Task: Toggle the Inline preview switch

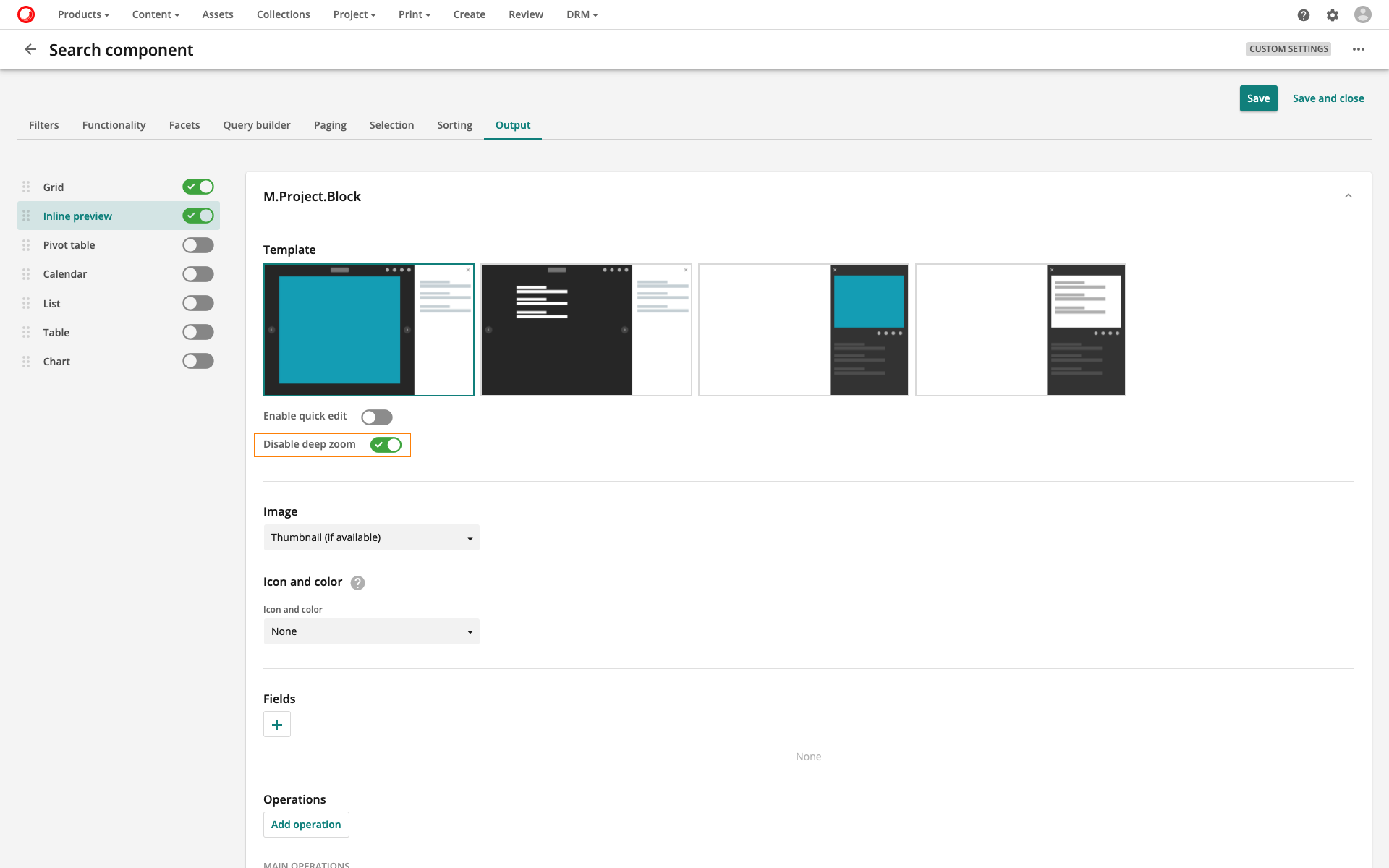Action: [198, 216]
